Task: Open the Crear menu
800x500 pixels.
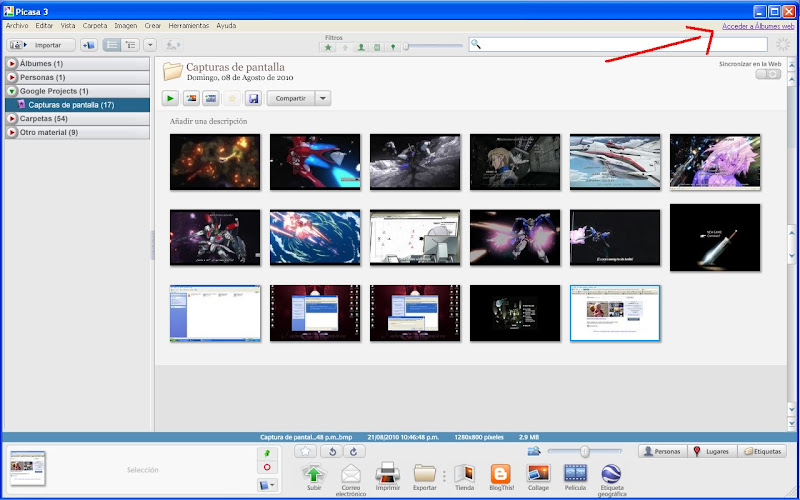Action: 153,26
